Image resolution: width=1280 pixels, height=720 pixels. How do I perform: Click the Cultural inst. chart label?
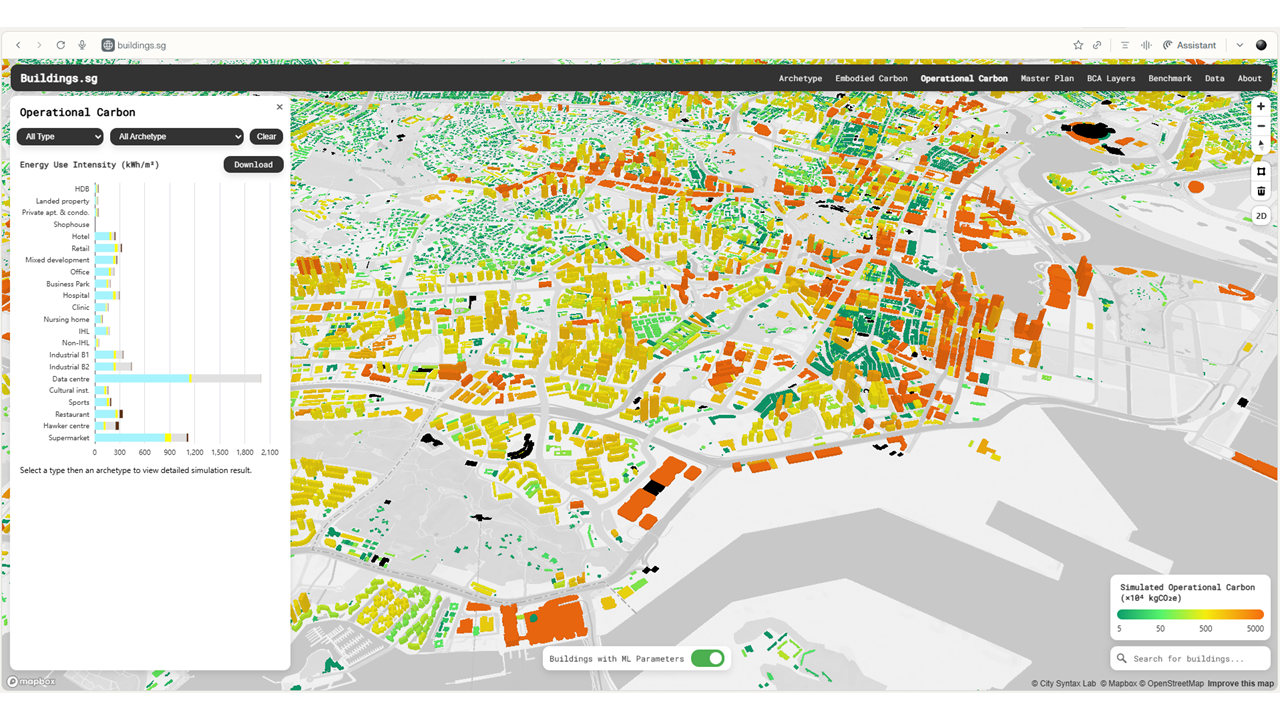click(x=69, y=391)
